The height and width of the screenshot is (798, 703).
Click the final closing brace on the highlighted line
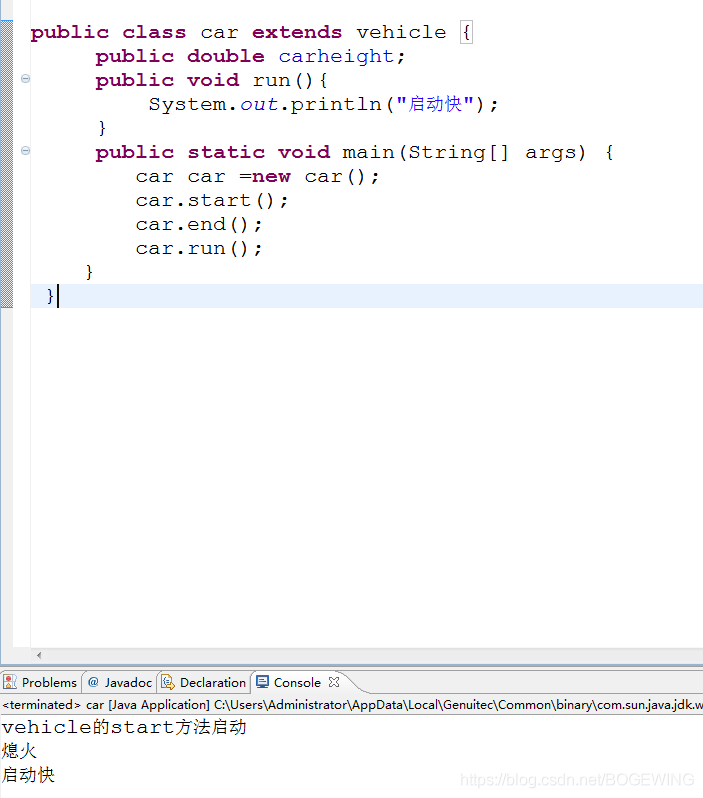(50, 296)
